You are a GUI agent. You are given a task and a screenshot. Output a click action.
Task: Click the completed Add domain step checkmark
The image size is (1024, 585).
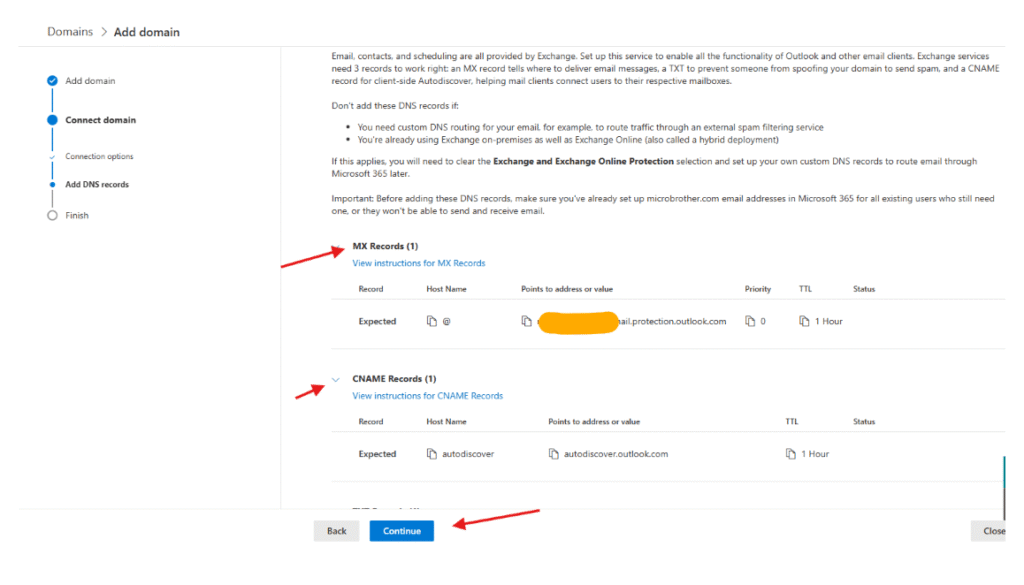point(52,81)
